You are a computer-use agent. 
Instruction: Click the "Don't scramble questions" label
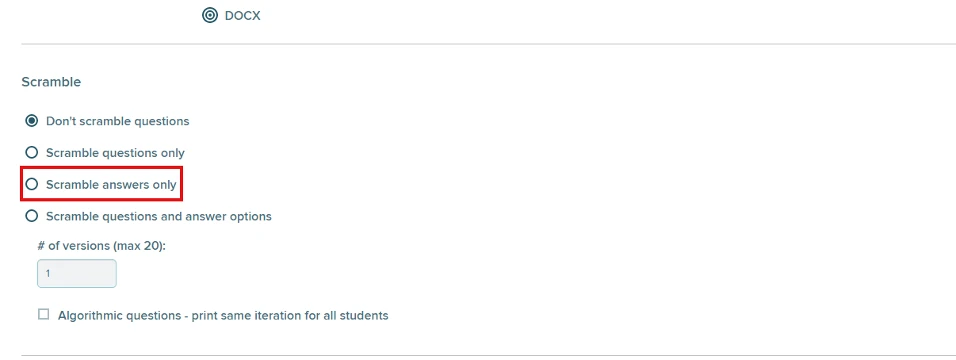(x=118, y=121)
